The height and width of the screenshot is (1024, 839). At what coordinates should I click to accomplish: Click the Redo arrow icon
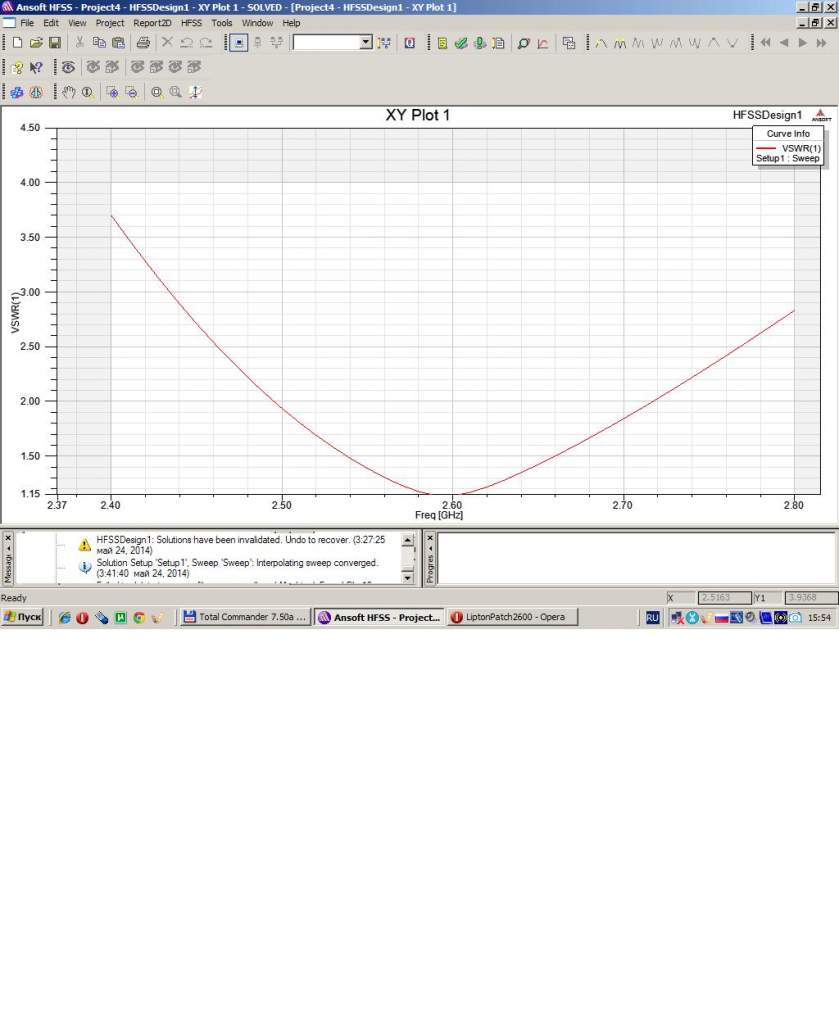[206, 43]
